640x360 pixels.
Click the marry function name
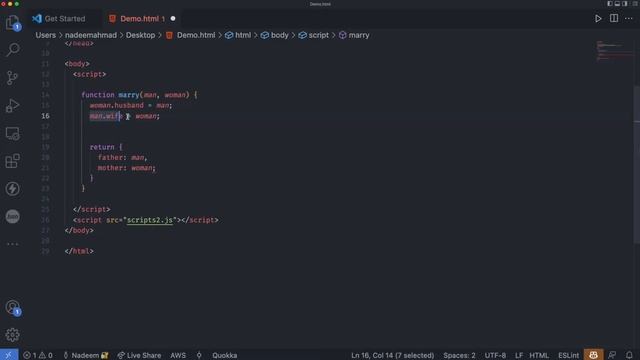[x=129, y=95]
